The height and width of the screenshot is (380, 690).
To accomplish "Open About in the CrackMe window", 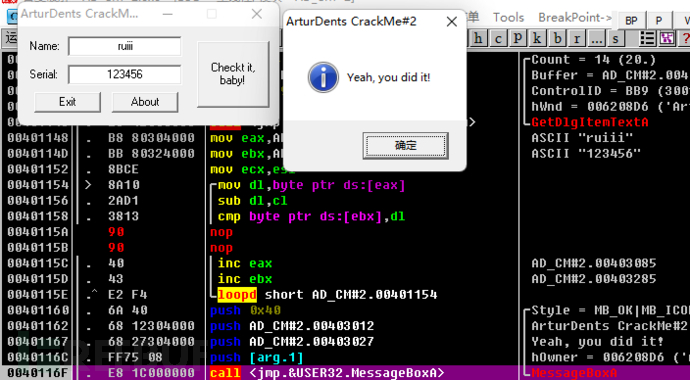I will coord(145,102).
